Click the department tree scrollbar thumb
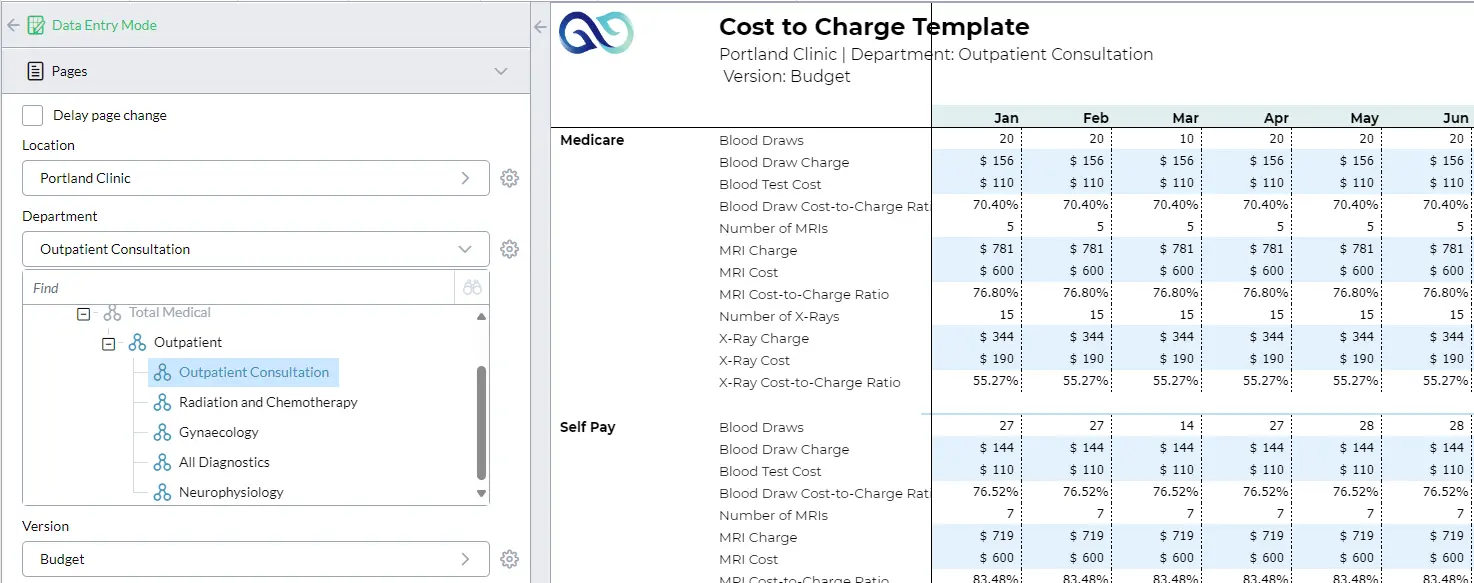 [481, 423]
